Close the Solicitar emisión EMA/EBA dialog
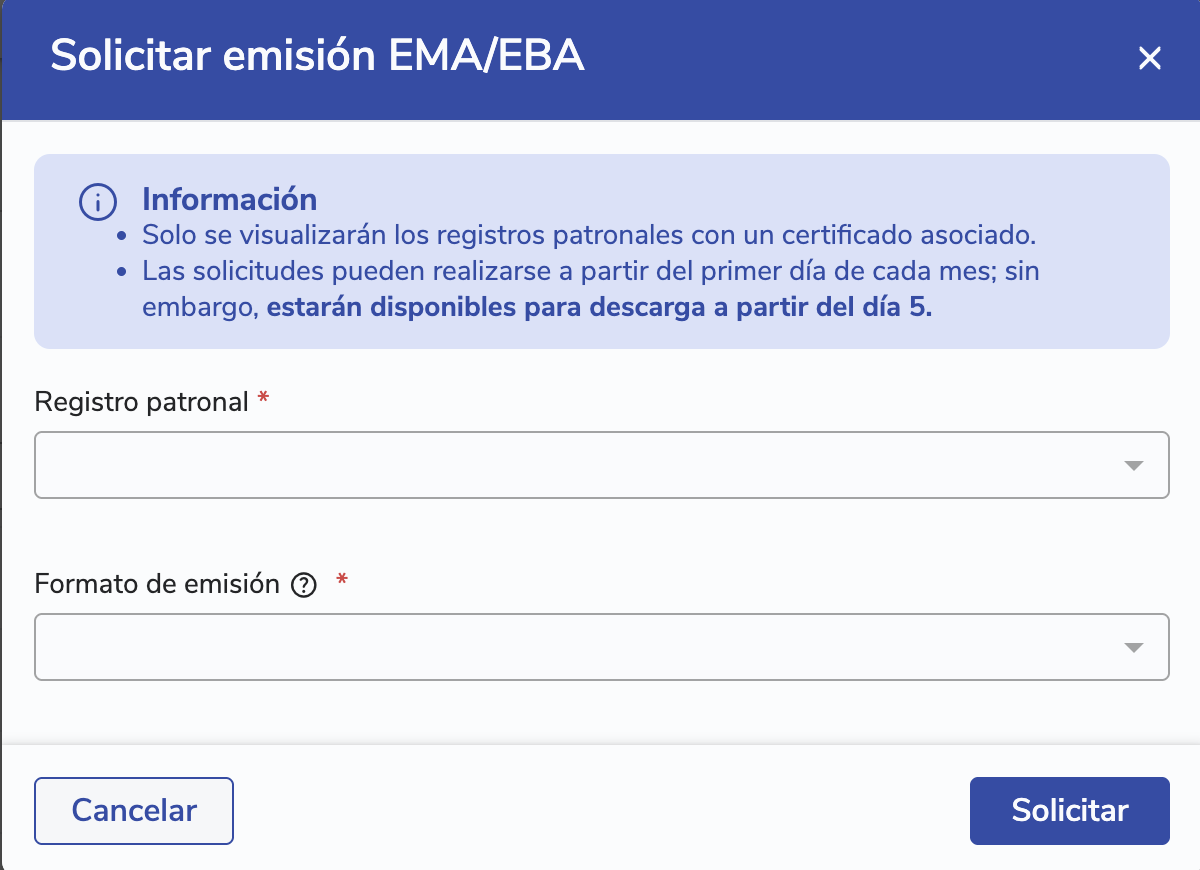The height and width of the screenshot is (870, 1200). tap(1149, 59)
